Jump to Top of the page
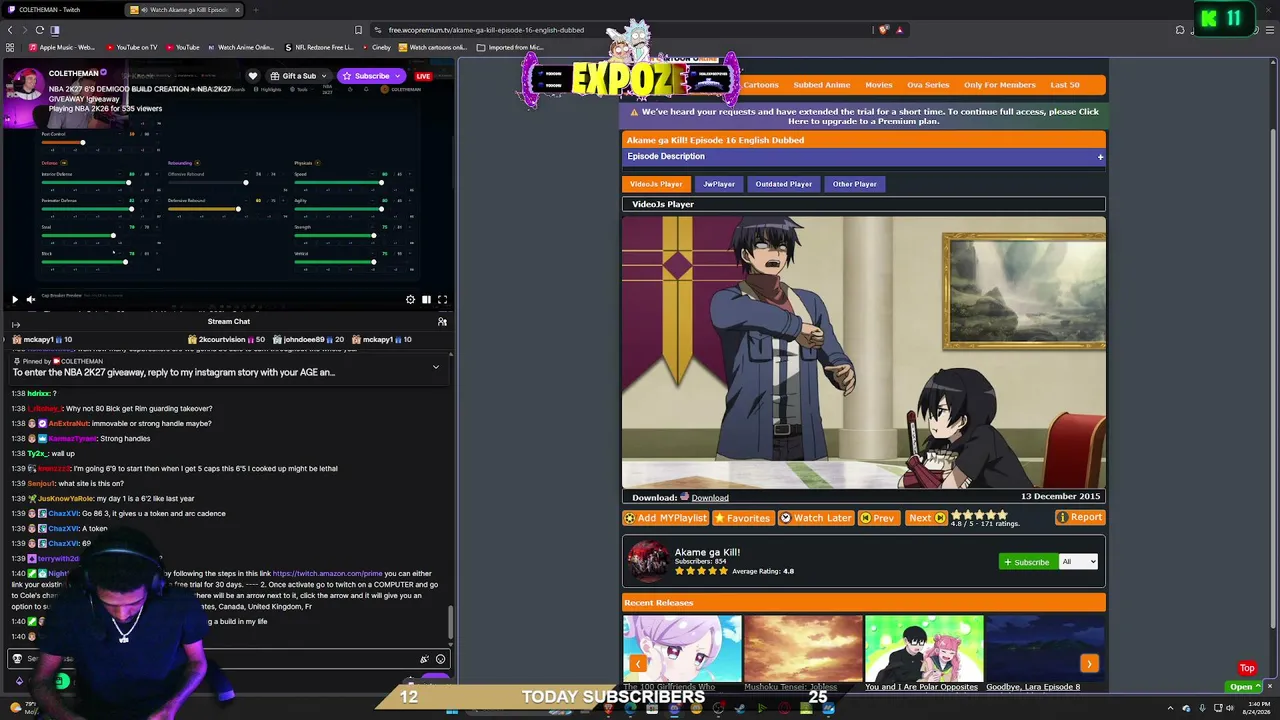 pos(1247,668)
